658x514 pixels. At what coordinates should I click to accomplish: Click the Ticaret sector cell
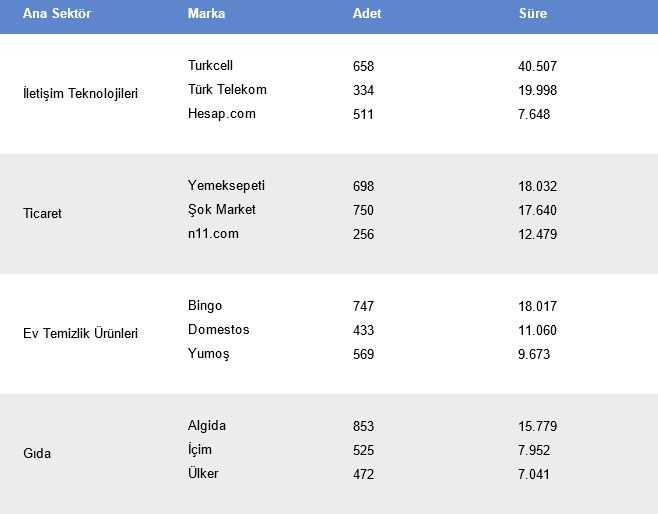(42, 213)
